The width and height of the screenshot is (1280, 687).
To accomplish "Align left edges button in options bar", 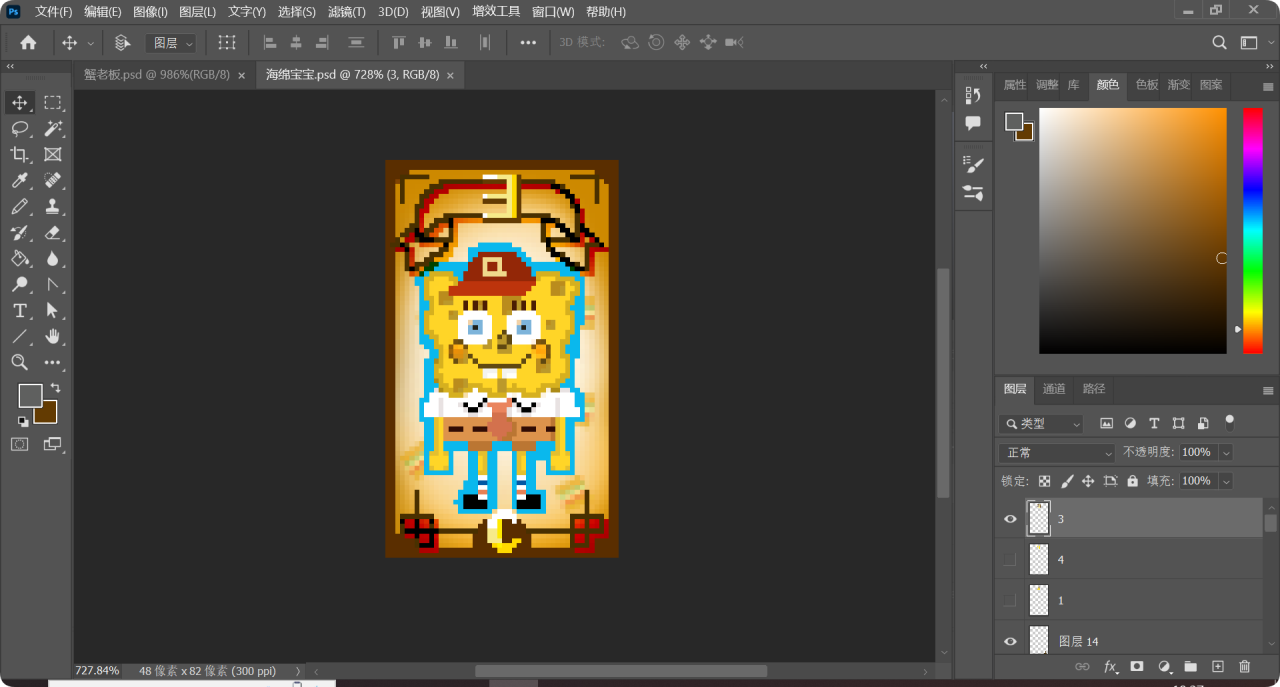I will pyautogui.click(x=270, y=43).
